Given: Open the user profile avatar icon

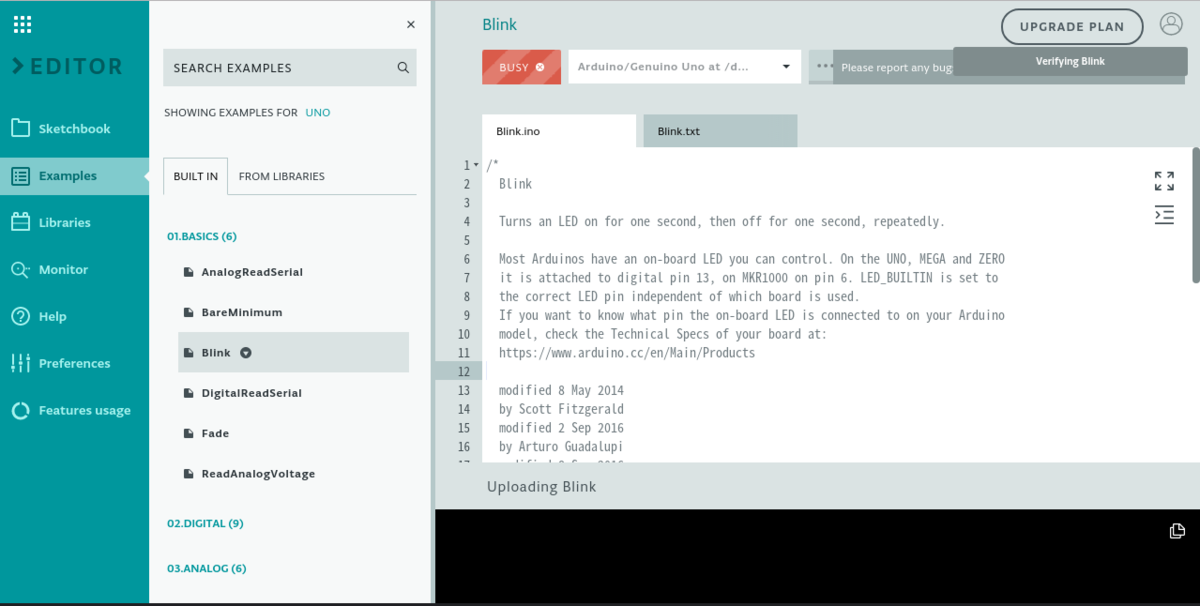Looking at the screenshot, I should coord(1170,25).
